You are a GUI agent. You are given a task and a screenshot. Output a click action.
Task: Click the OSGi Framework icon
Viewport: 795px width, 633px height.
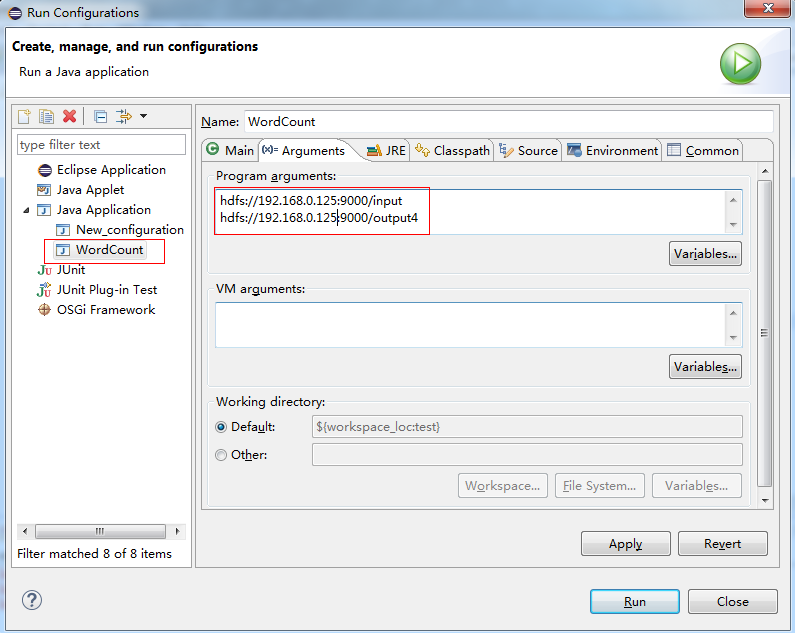point(45,309)
